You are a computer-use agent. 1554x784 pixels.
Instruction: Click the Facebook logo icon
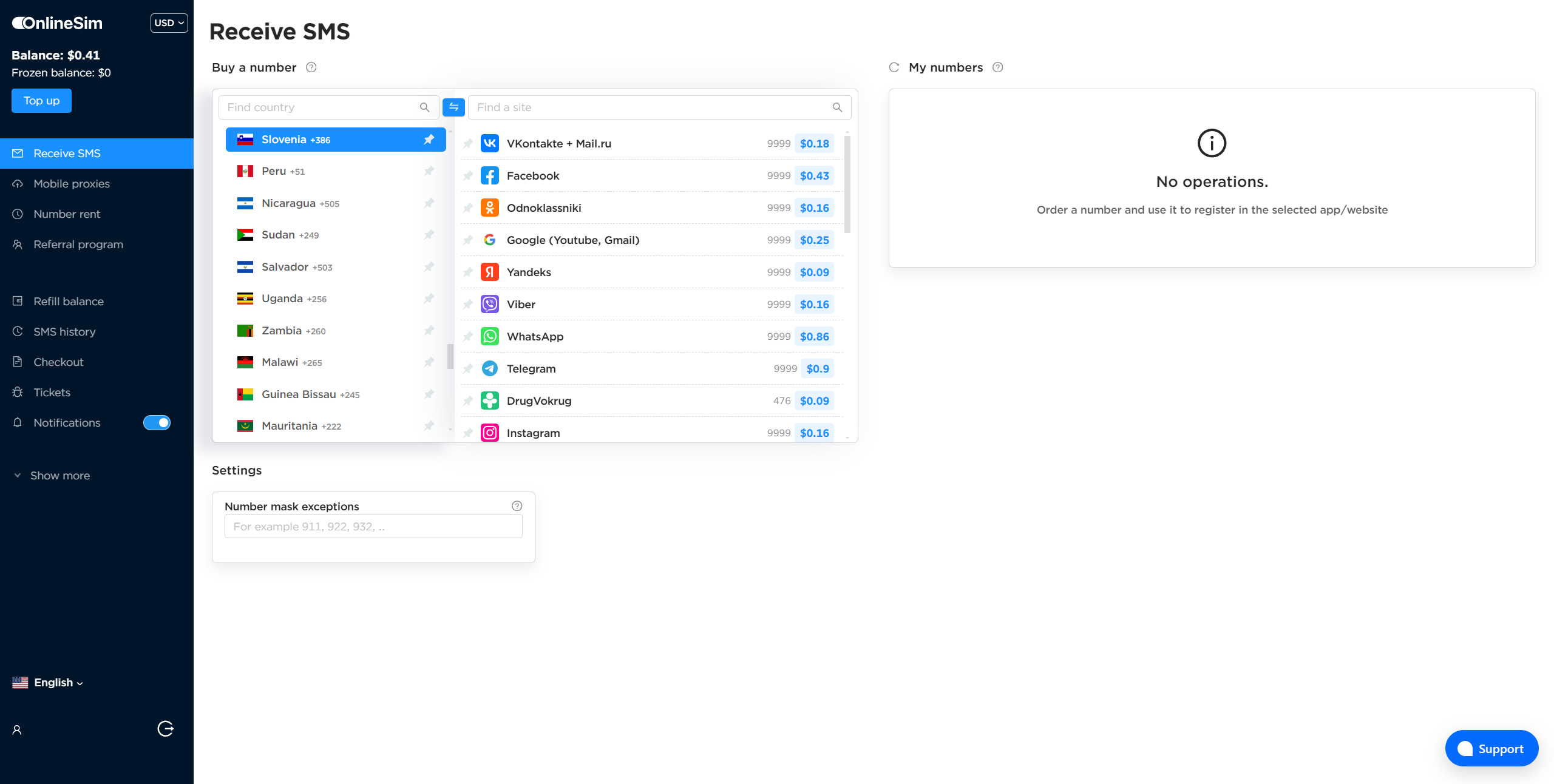pos(490,176)
